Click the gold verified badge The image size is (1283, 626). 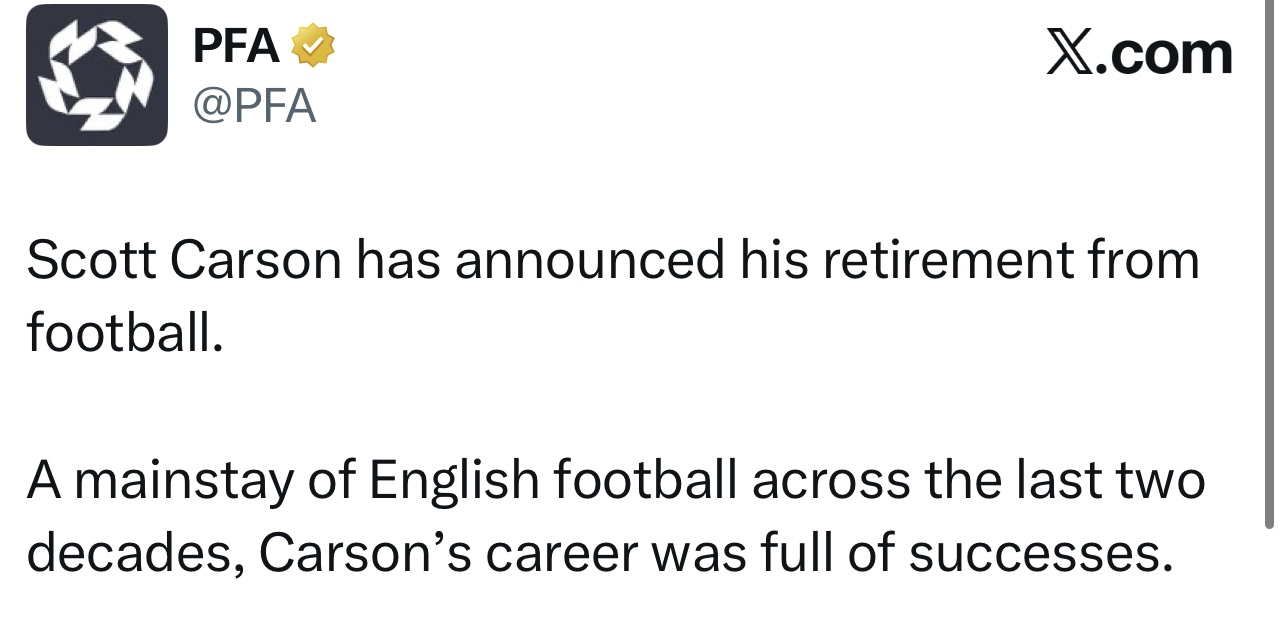click(312, 46)
